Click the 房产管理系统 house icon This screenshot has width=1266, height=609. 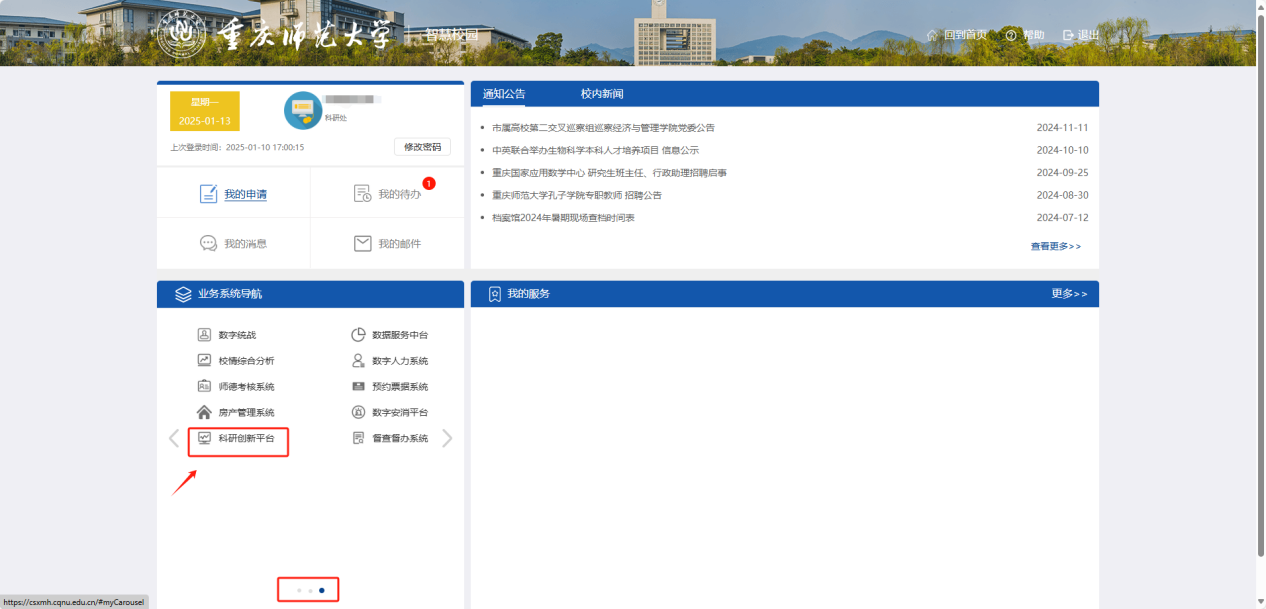[204, 412]
